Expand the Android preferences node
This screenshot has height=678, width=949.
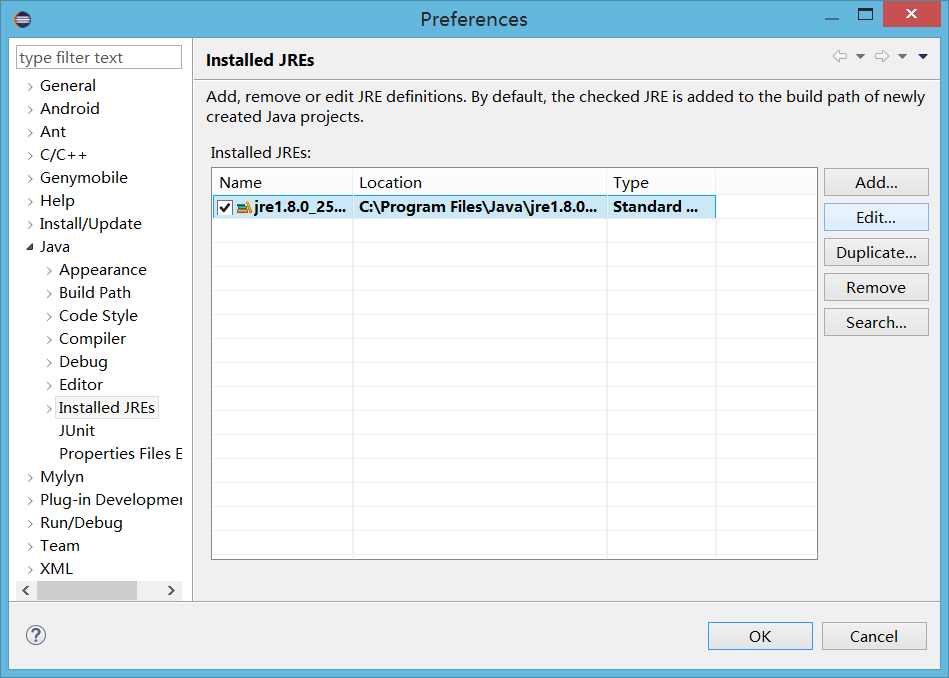(30, 109)
